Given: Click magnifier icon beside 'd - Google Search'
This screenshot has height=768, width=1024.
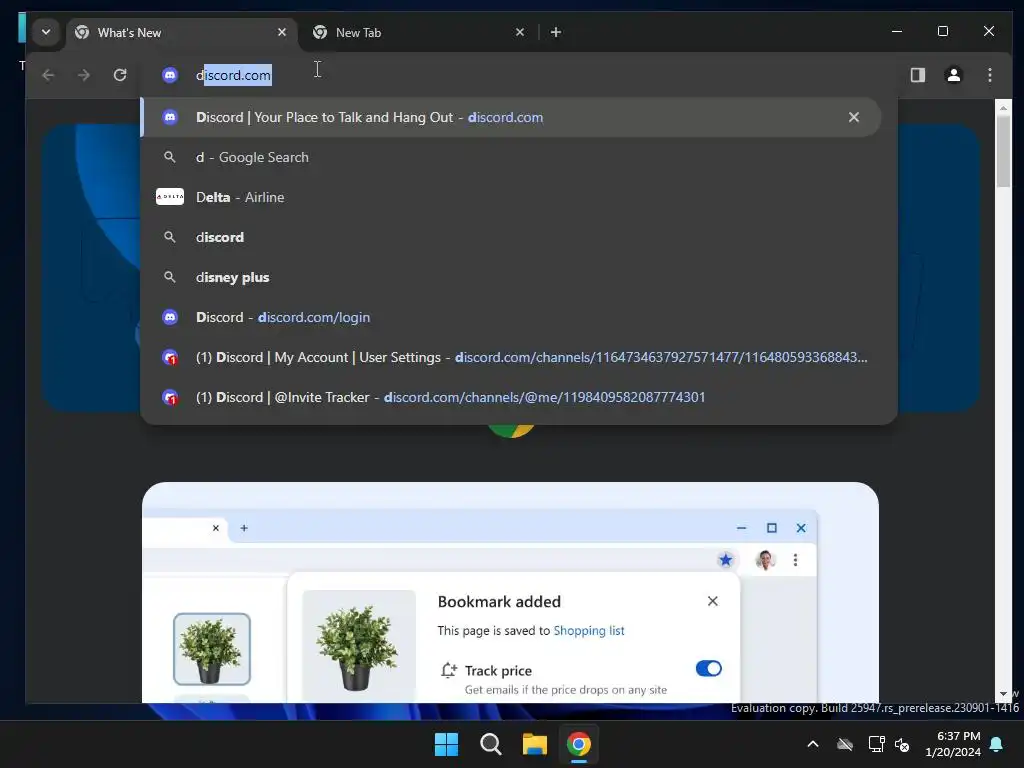Looking at the screenshot, I should pyautogui.click(x=170, y=157).
